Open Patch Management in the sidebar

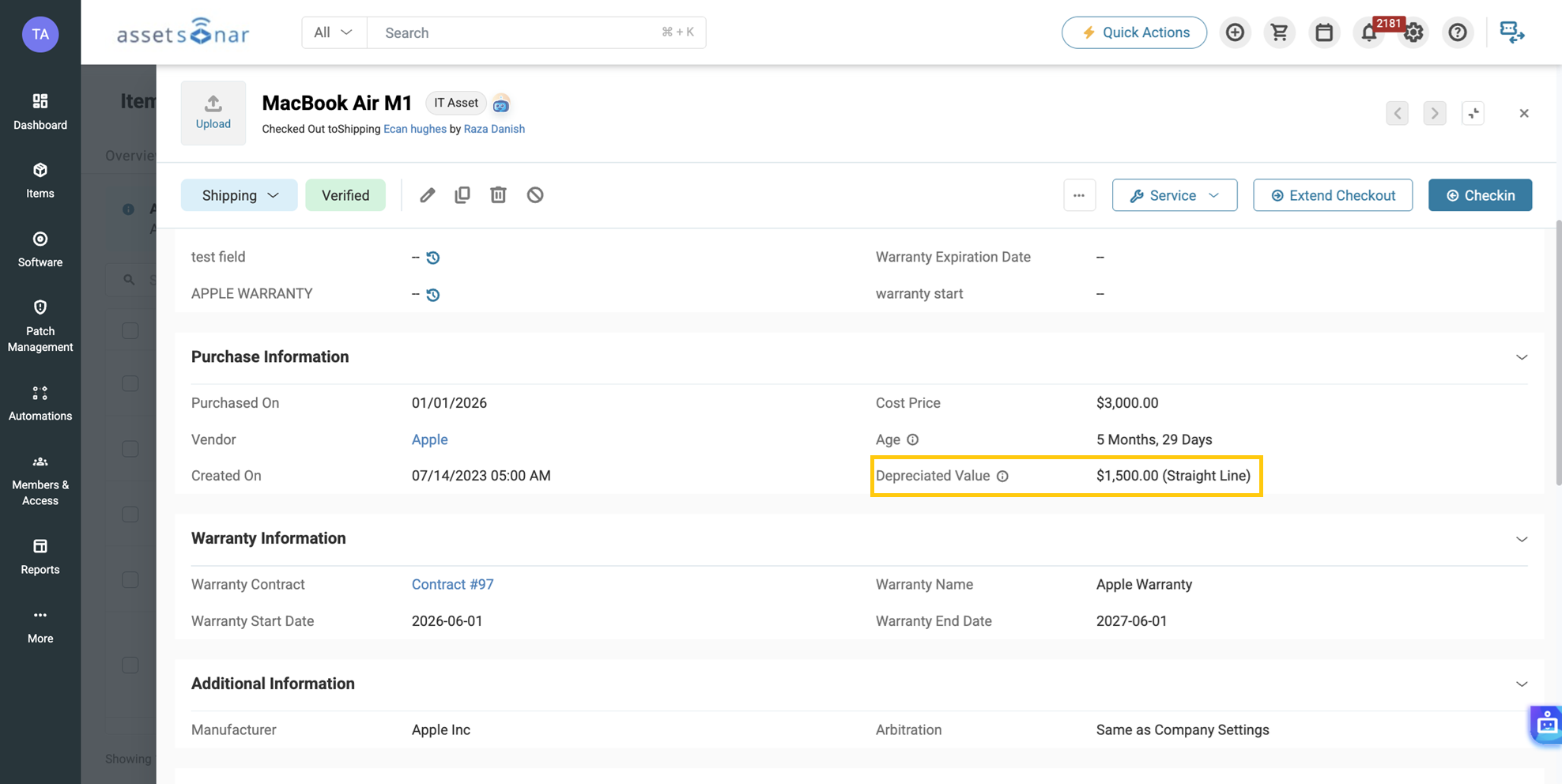tap(40, 325)
